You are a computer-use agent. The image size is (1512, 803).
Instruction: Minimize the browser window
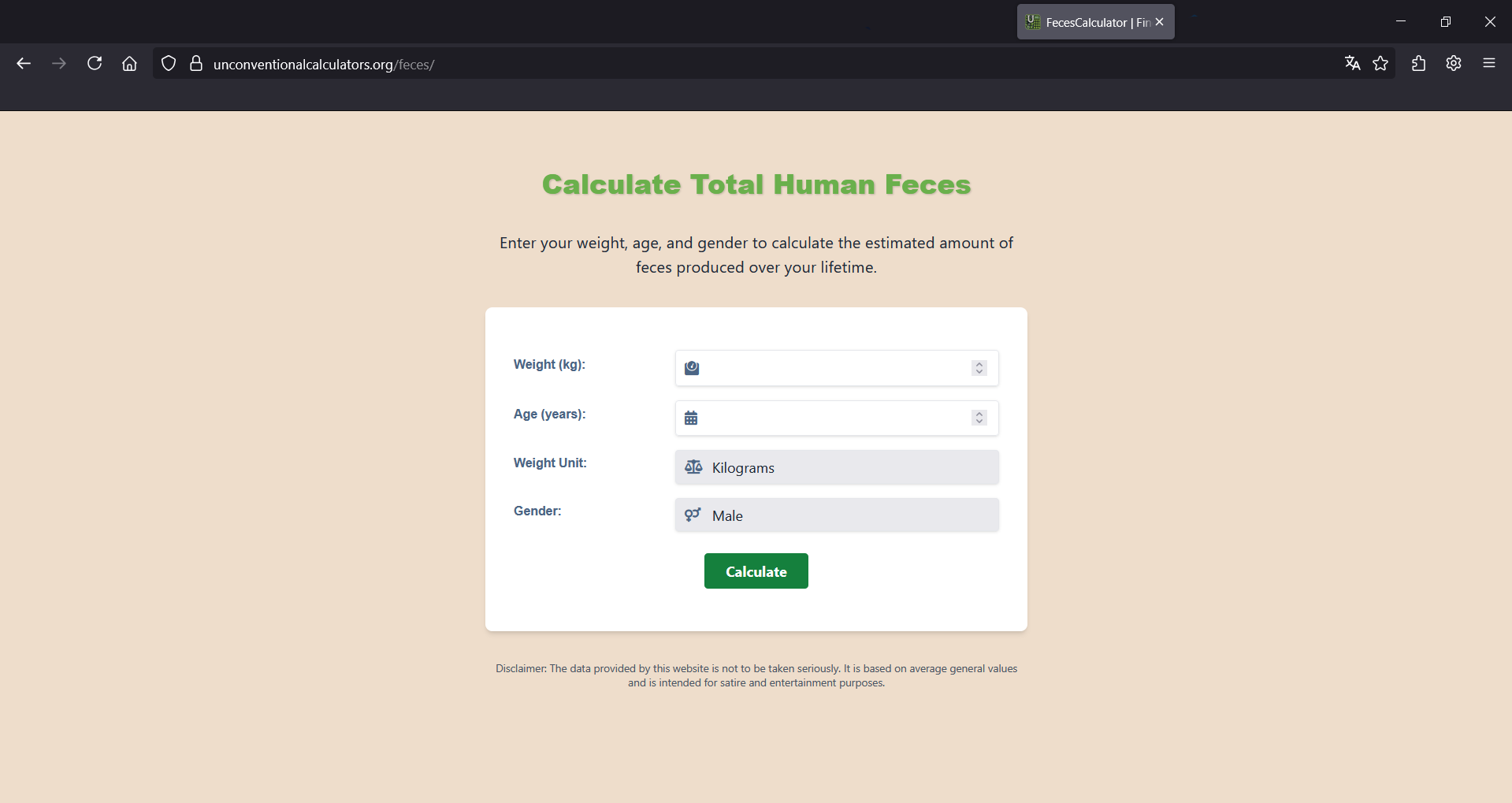point(1401,22)
